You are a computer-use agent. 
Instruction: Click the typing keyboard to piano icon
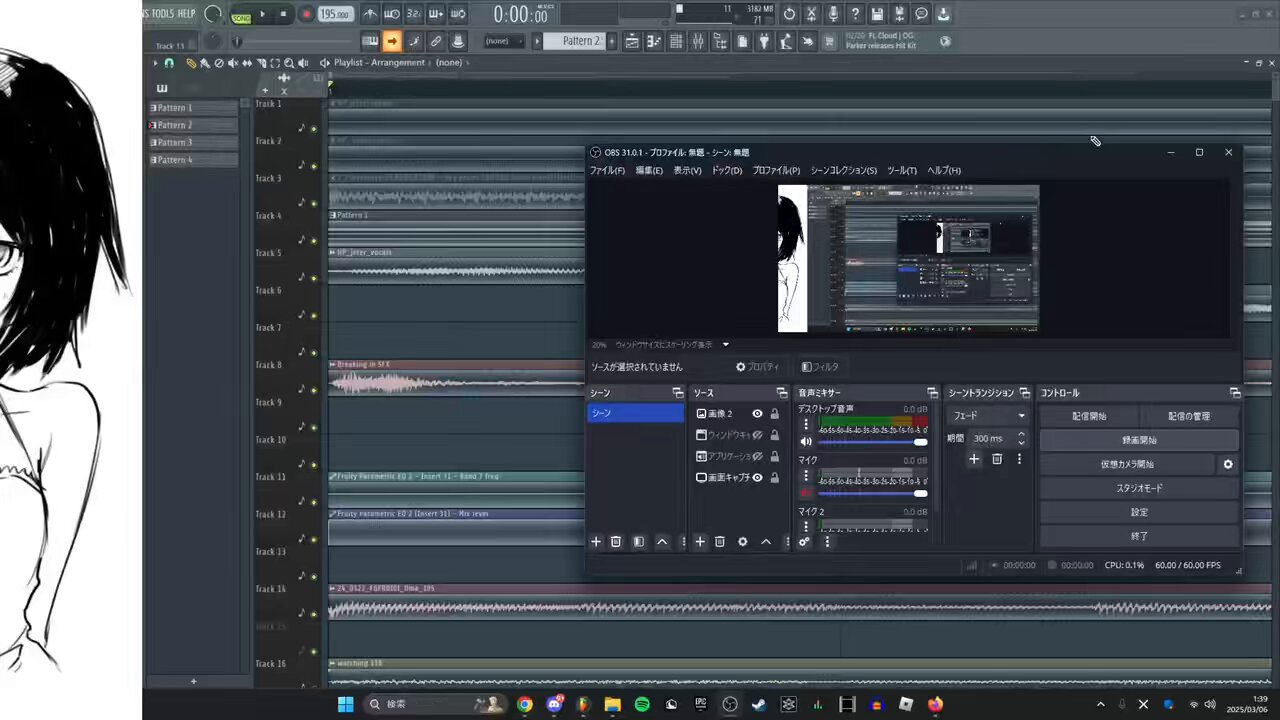tap(370, 41)
